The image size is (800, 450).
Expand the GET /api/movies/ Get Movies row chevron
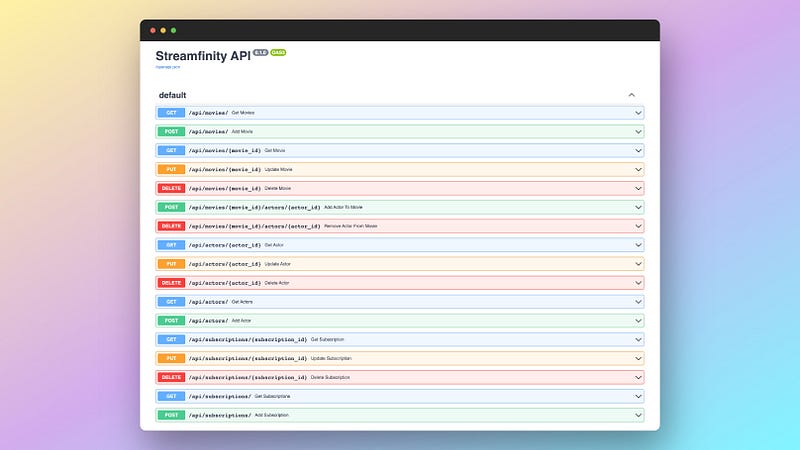pos(638,113)
